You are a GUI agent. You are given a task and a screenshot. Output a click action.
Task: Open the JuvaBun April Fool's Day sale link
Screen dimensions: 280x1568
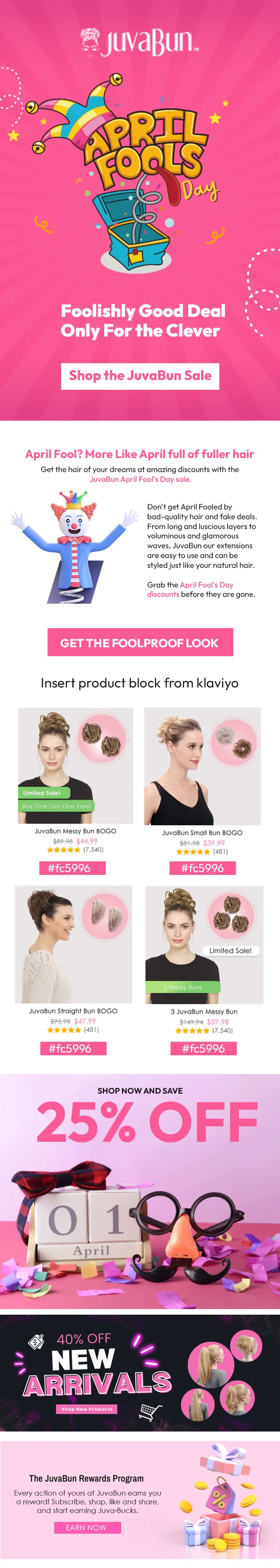click(140, 479)
